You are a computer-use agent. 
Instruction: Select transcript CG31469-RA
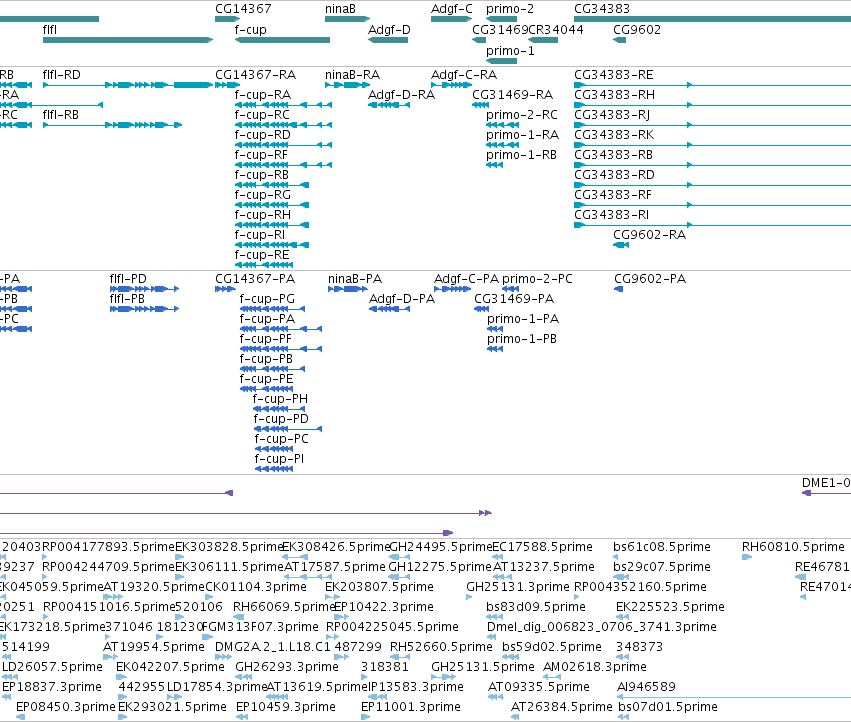point(481,105)
